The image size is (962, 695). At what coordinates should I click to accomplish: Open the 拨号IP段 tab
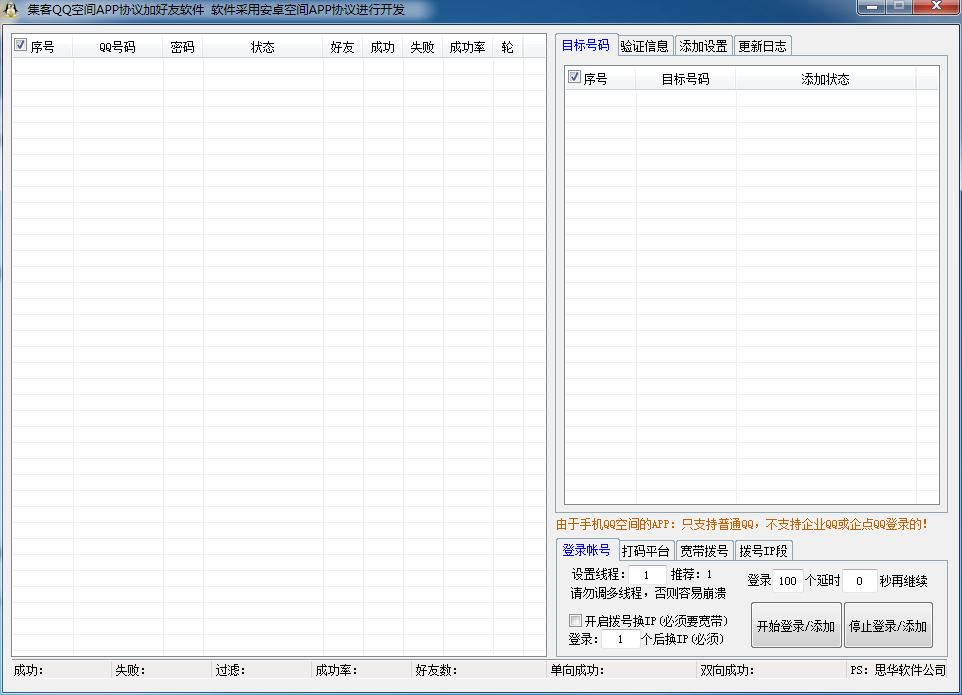pos(763,551)
